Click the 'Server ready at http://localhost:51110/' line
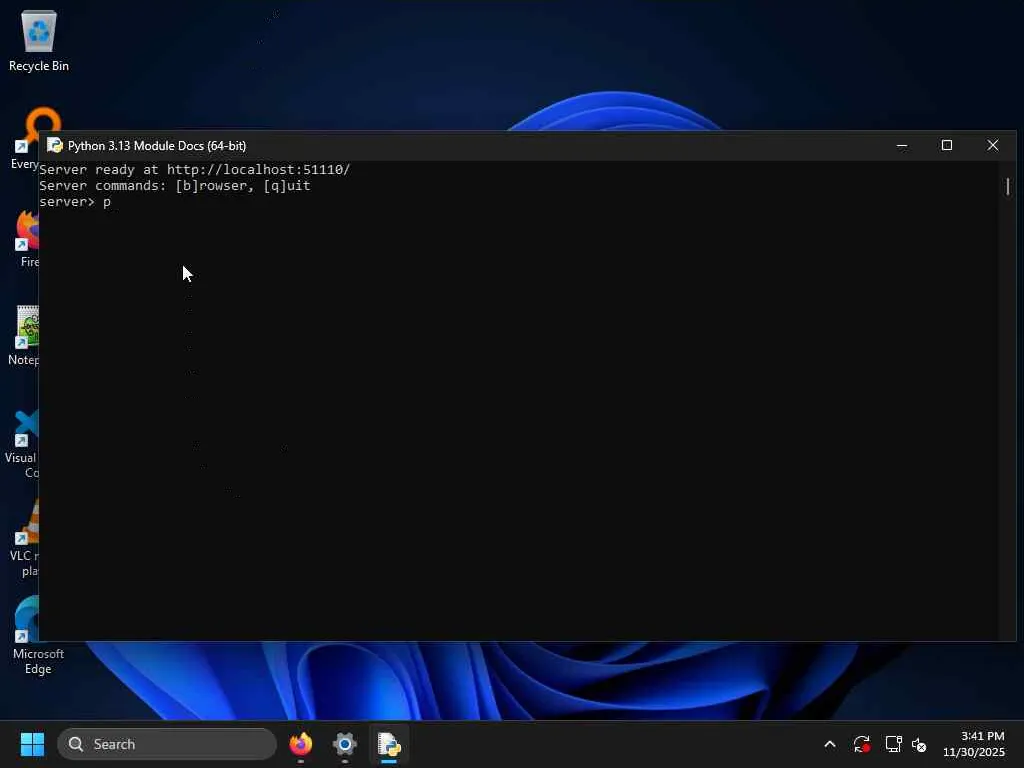 pyautogui.click(x=195, y=170)
